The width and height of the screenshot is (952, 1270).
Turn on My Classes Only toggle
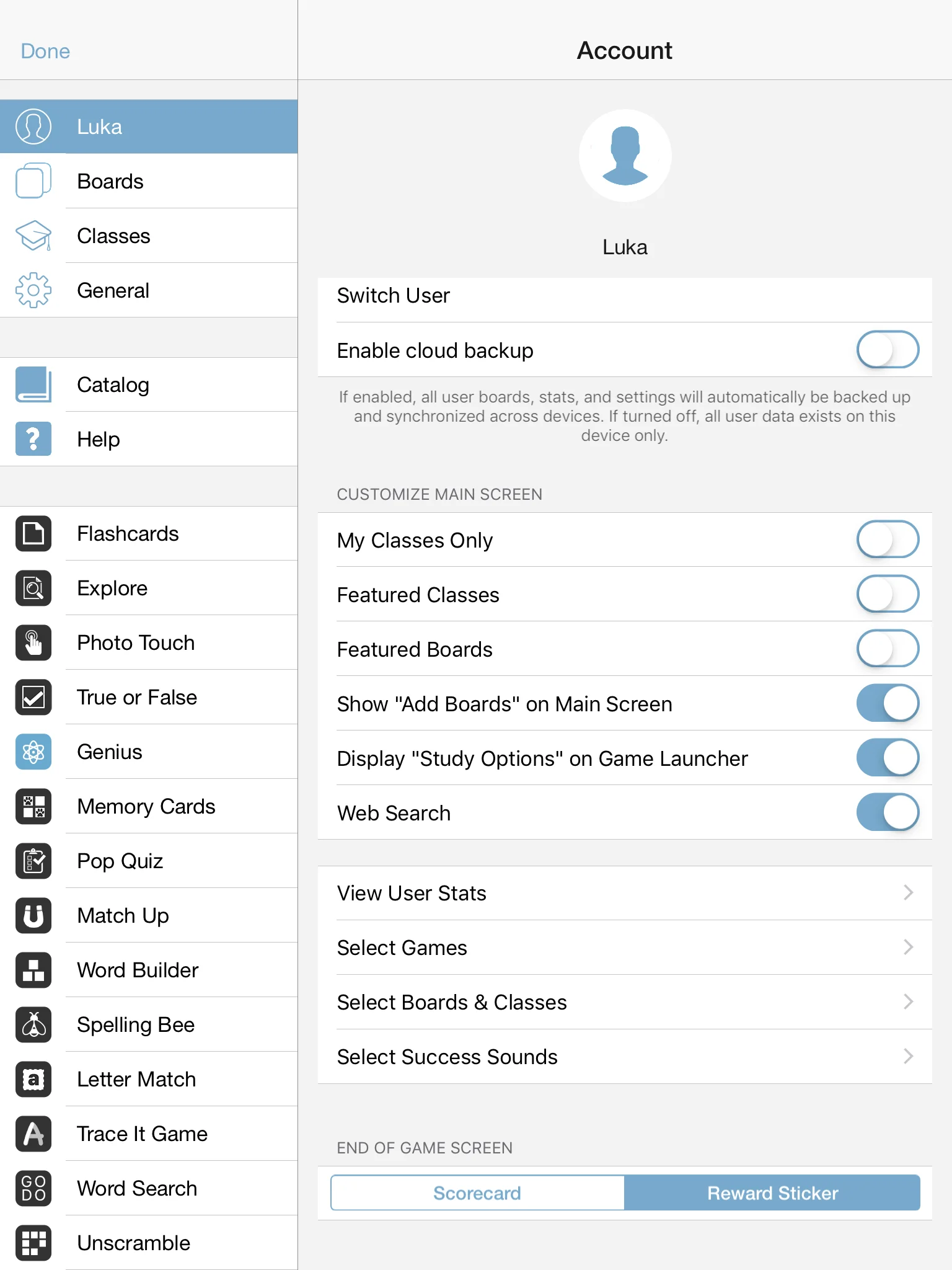888,540
